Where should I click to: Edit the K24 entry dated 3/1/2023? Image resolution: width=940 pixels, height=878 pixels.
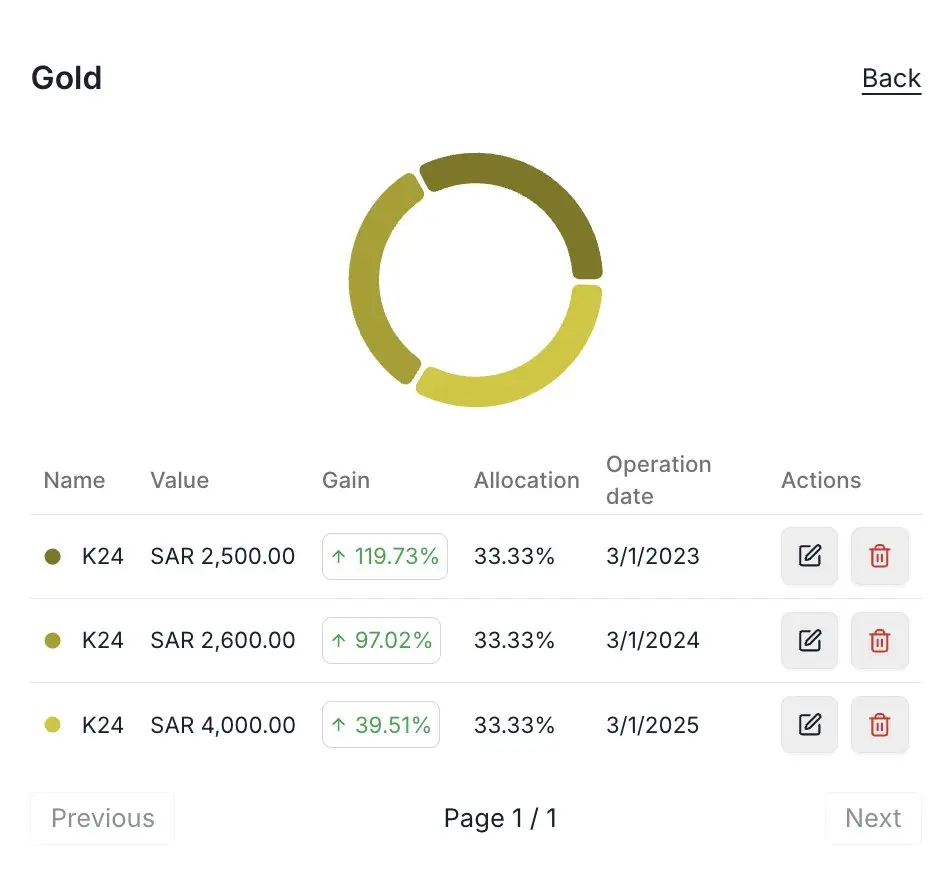pyautogui.click(x=809, y=556)
